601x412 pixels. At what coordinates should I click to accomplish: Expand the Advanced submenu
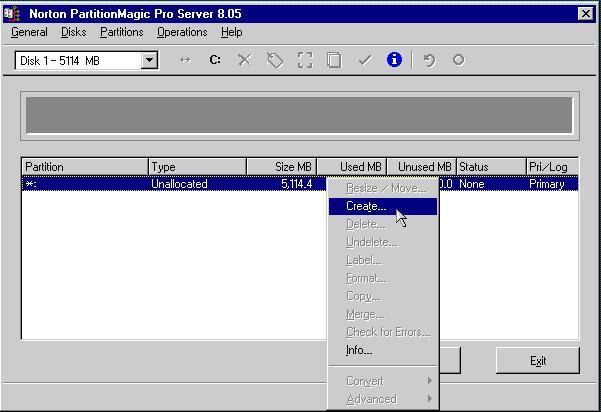383,399
